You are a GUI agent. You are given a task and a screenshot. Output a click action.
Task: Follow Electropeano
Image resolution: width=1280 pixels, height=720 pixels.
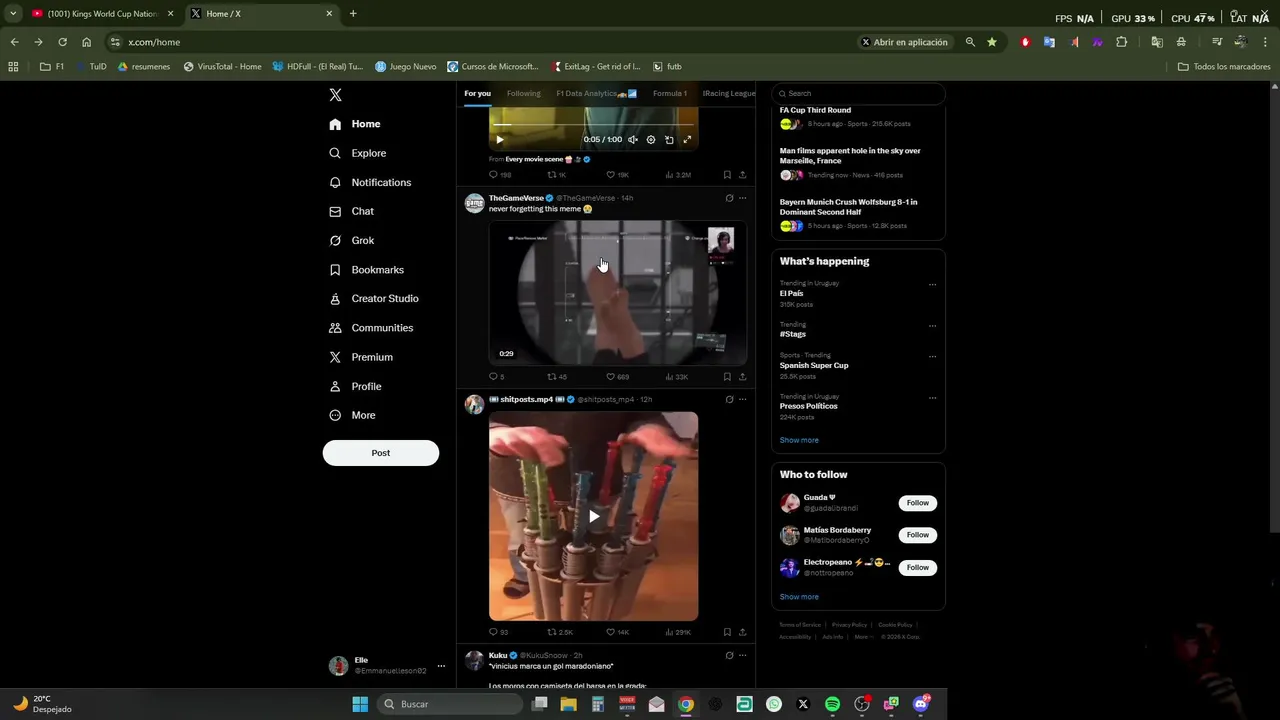click(917, 567)
